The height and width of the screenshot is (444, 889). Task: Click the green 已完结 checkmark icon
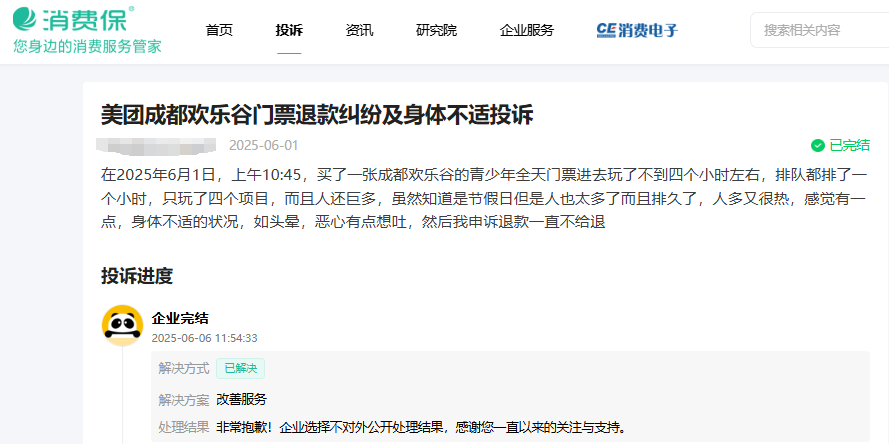click(818, 146)
